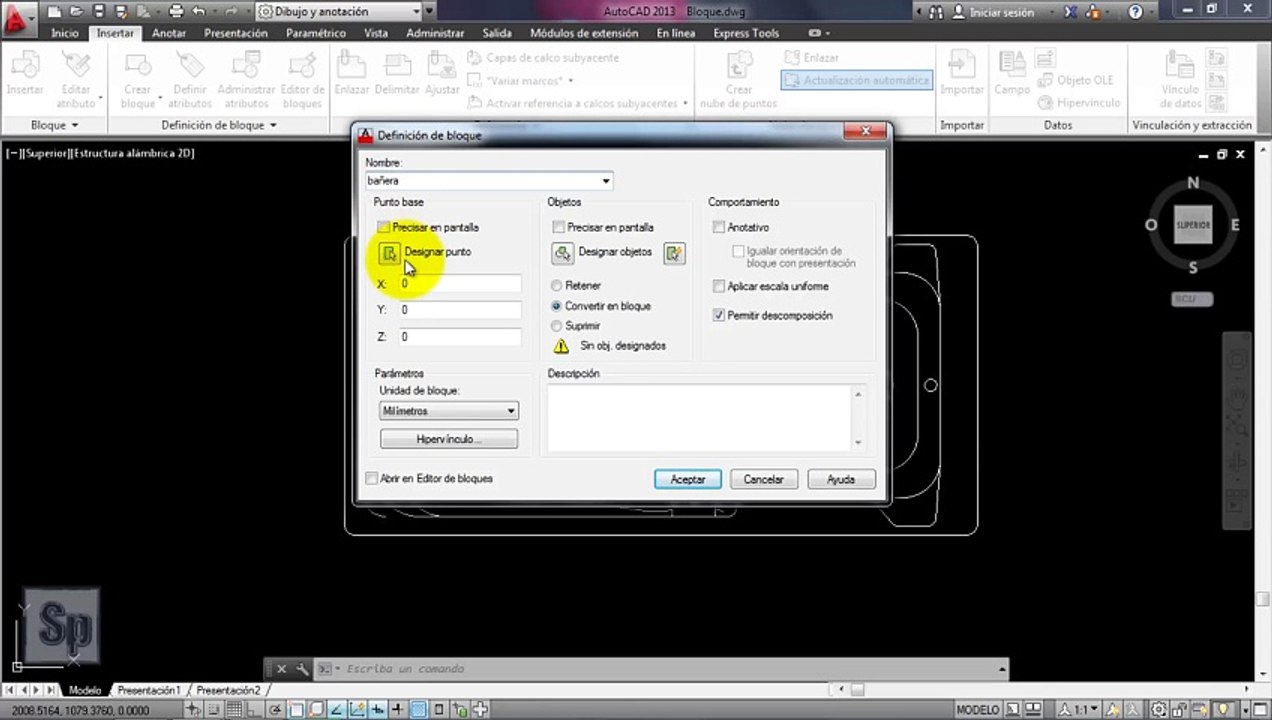Open the Express Tools ribbon tab
Image resolution: width=1272 pixels, height=720 pixels.
(746, 33)
